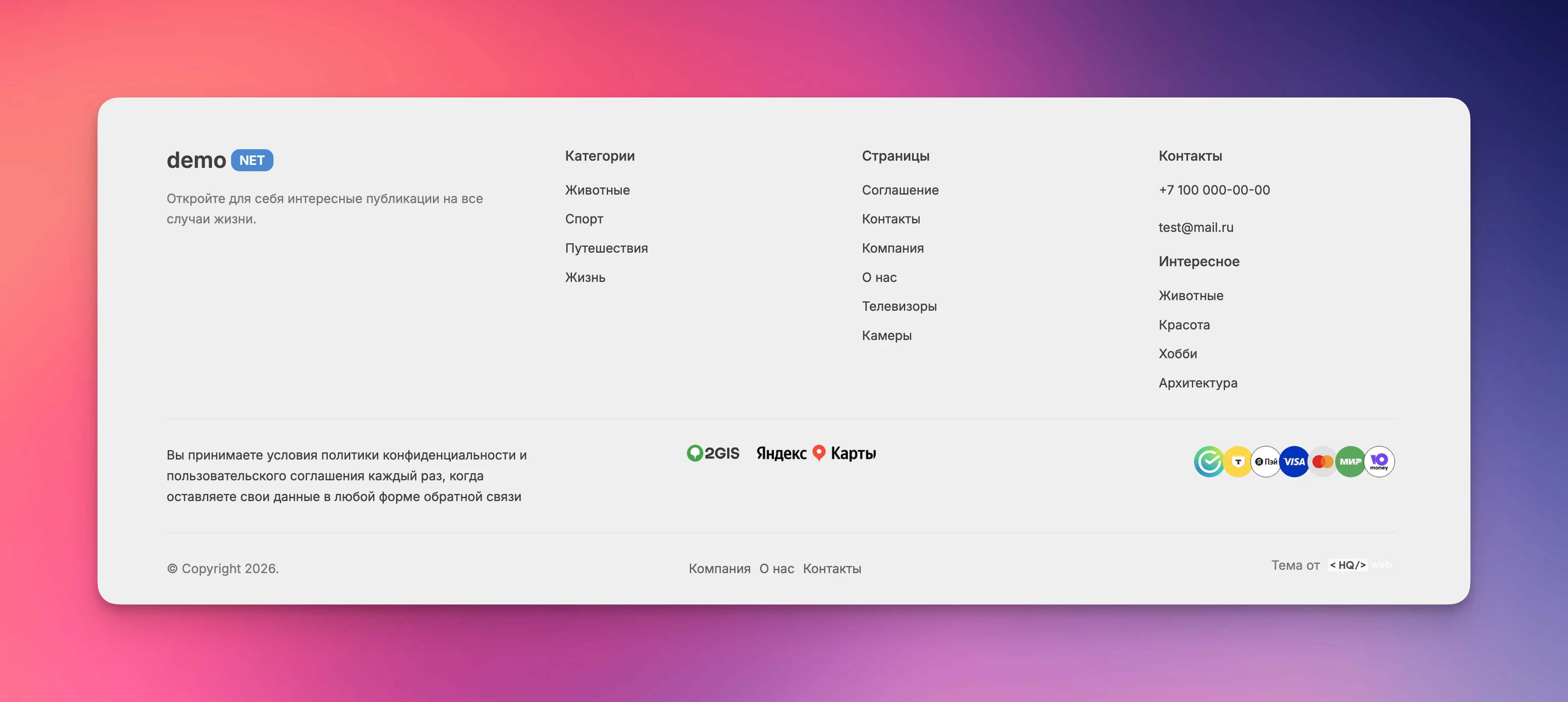Click the Visa payment icon
Screen dimensions: 1568x702
pos(1294,462)
